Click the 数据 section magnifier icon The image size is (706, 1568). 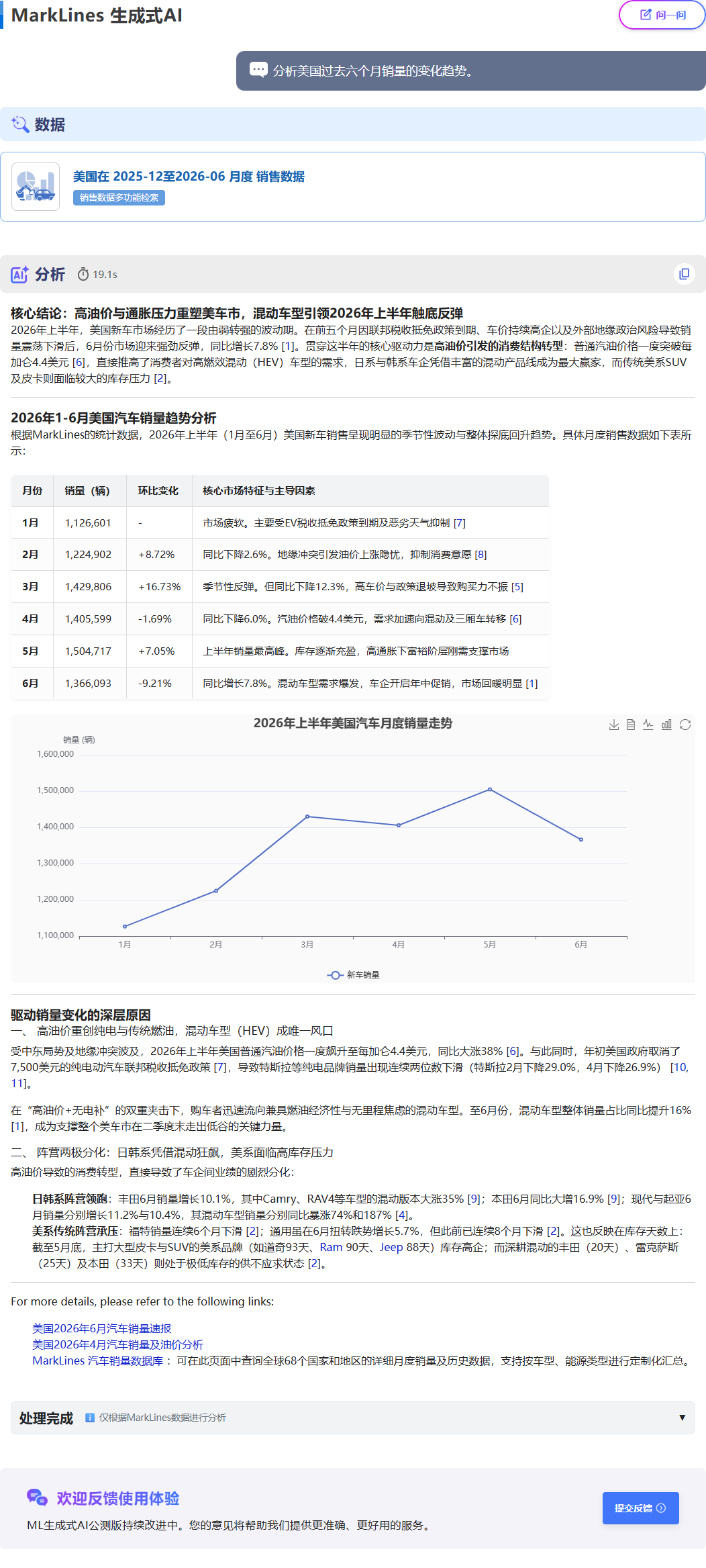[20, 124]
